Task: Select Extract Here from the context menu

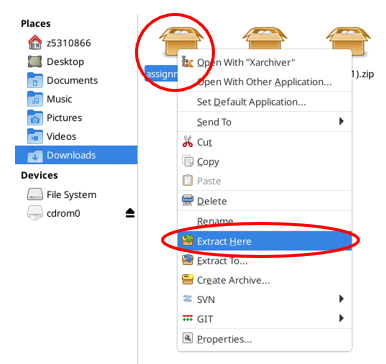Action: tap(265, 241)
